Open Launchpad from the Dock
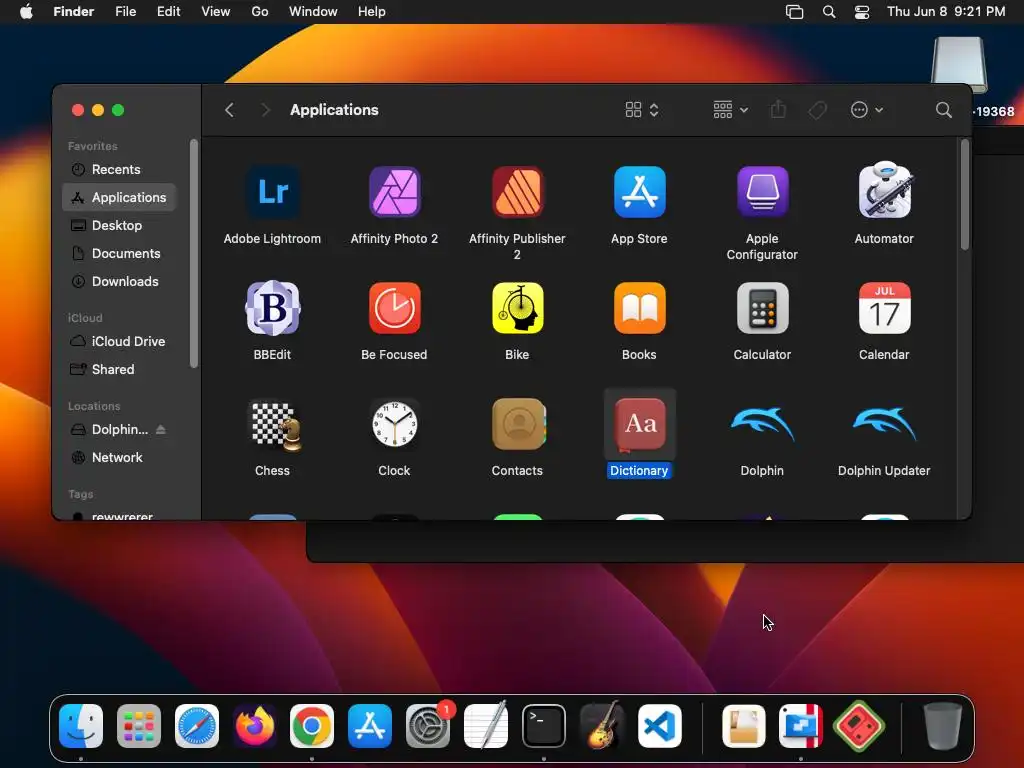Viewport: 1024px width, 768px height. (138, 726)
